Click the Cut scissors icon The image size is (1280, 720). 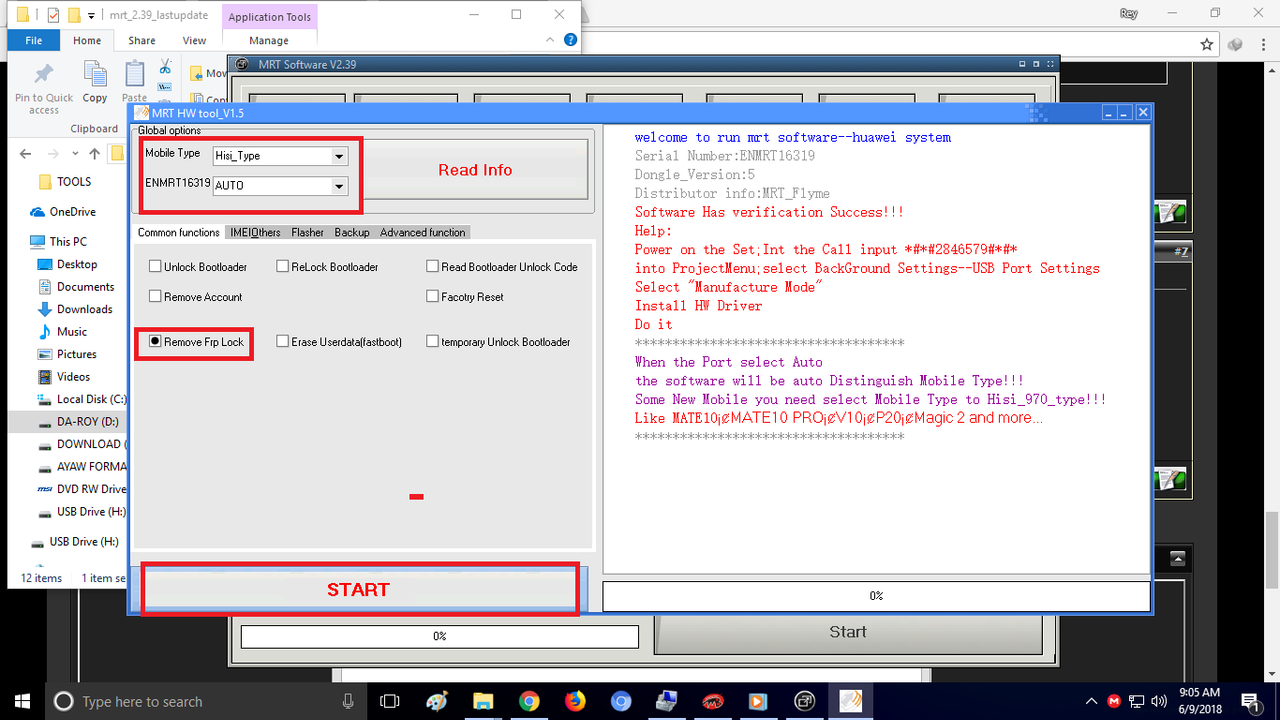click(165, 67)
